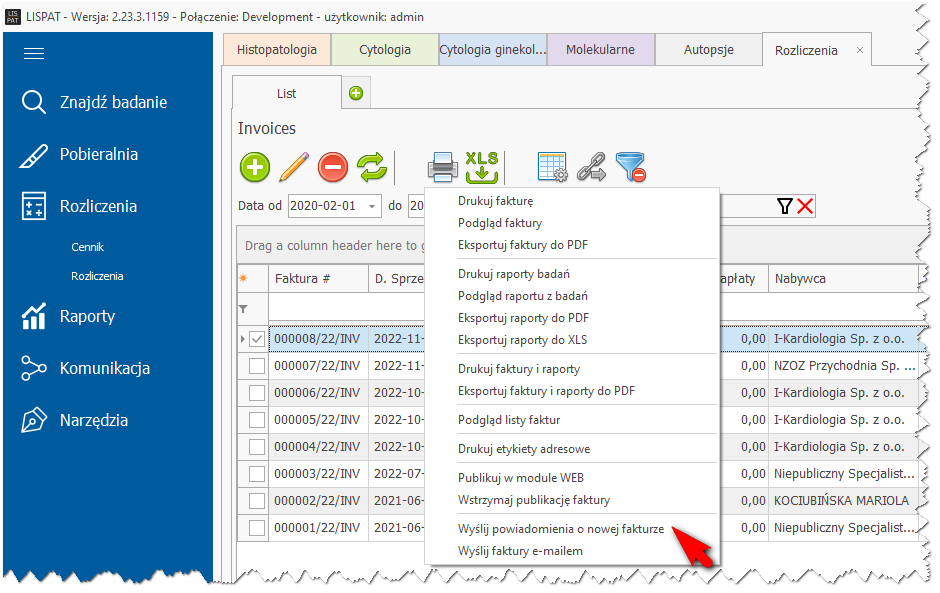Choose Wyślij powiadomienia o nowej fakturze
940x593 pixels.
560,529
